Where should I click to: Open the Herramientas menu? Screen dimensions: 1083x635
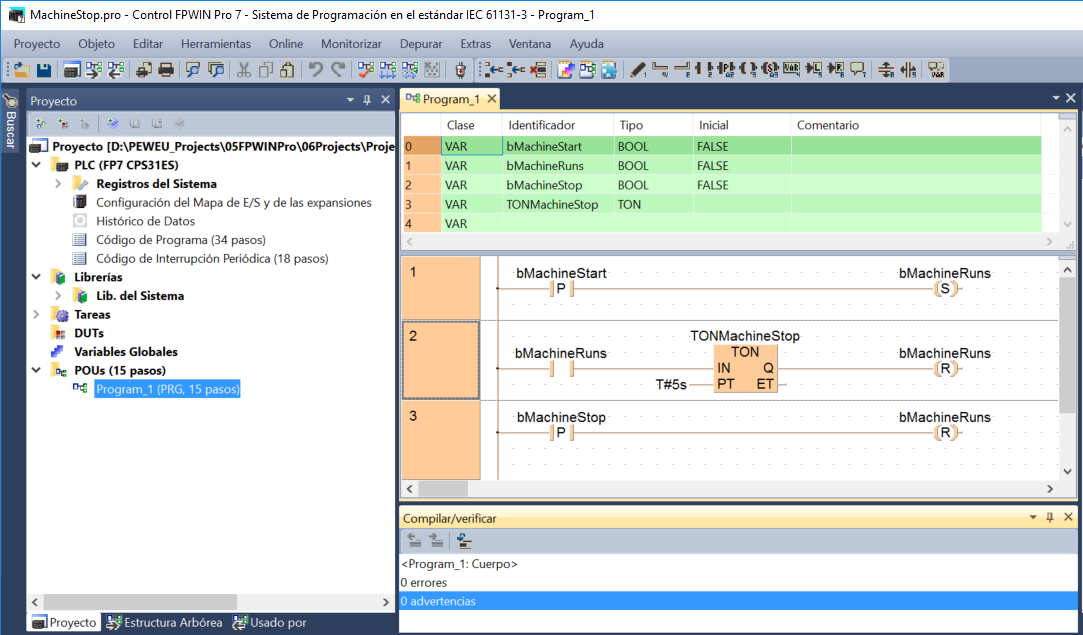[x=216, y=44]
